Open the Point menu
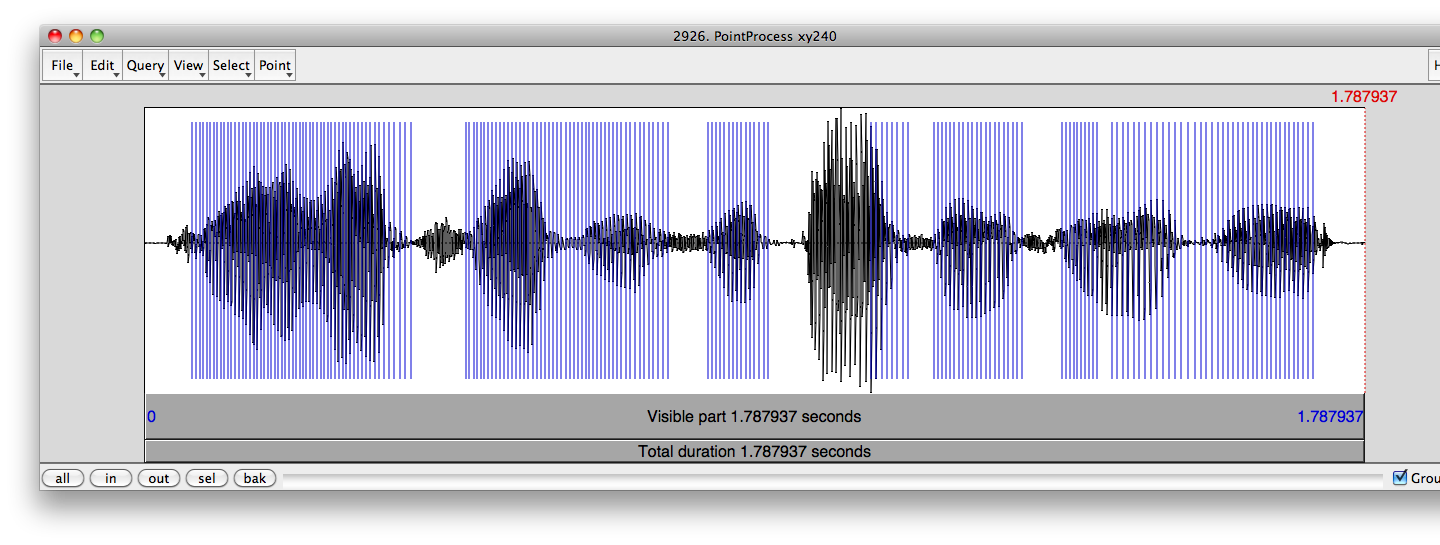 pyautogui.click(x=275, y=66)
